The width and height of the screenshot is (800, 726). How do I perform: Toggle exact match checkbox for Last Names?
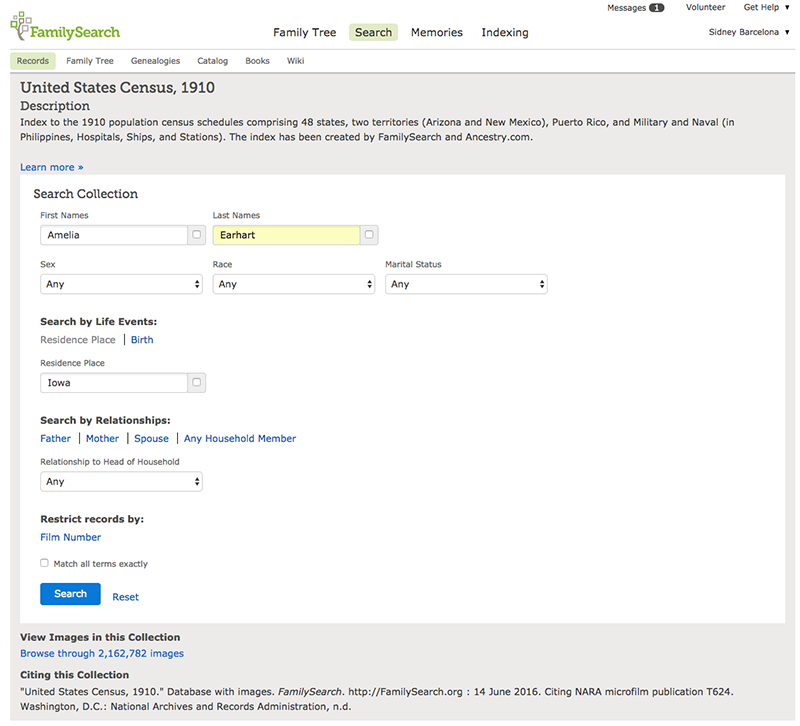369,235
